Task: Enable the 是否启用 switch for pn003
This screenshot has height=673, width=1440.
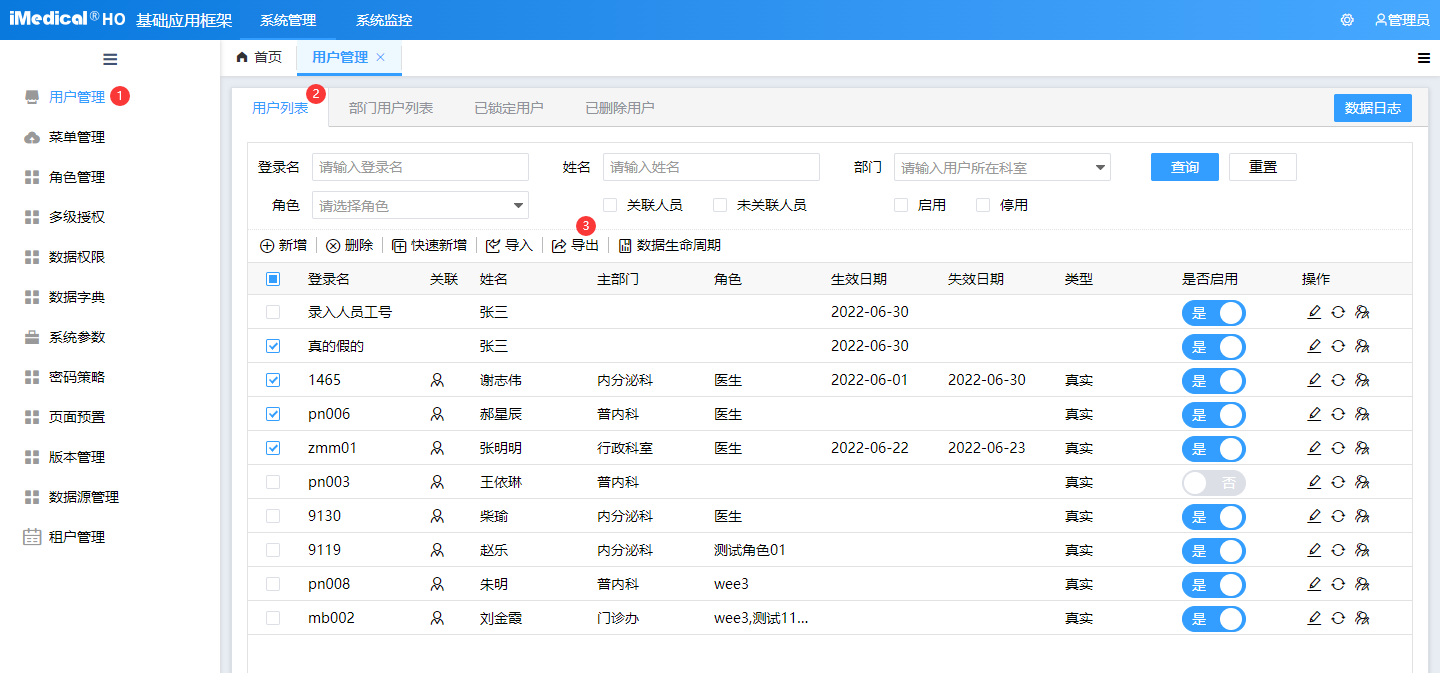Action: 1213,482
